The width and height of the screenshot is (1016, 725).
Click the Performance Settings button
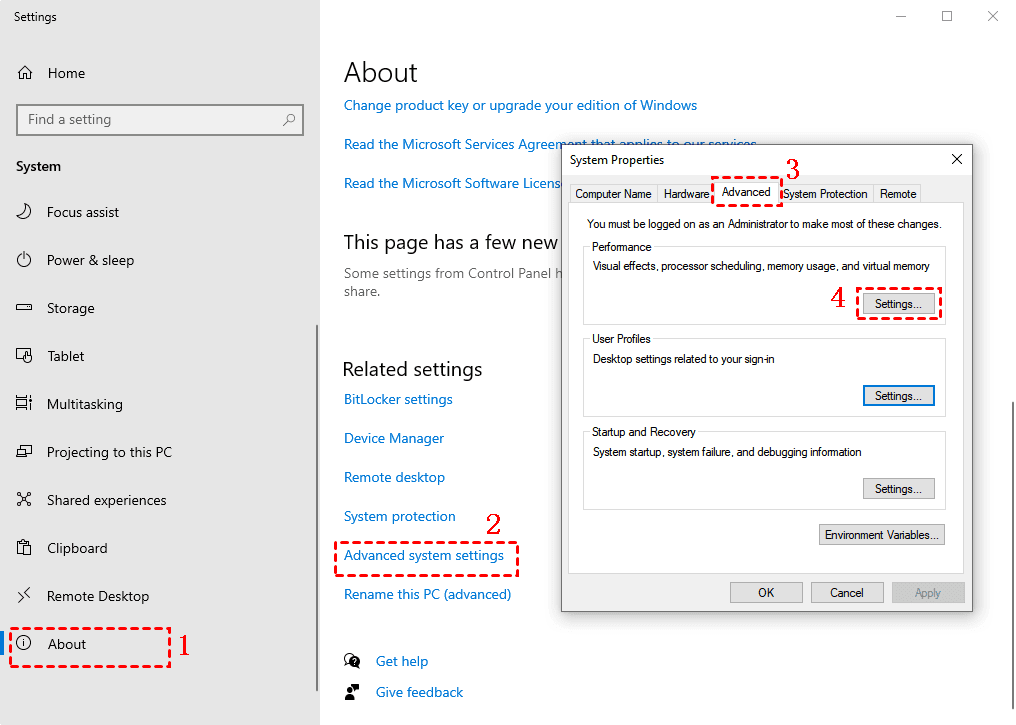tap(898, 303)
